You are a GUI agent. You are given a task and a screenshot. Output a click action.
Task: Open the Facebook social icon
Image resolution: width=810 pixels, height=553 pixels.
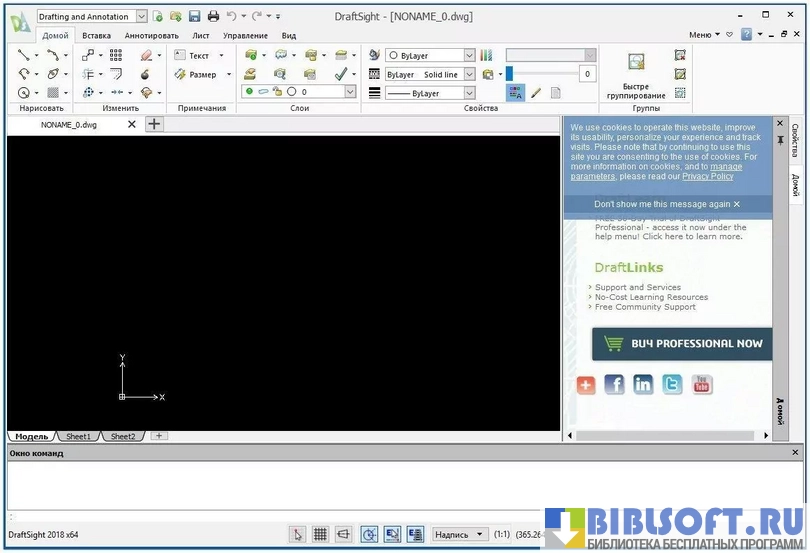(614, 385)
